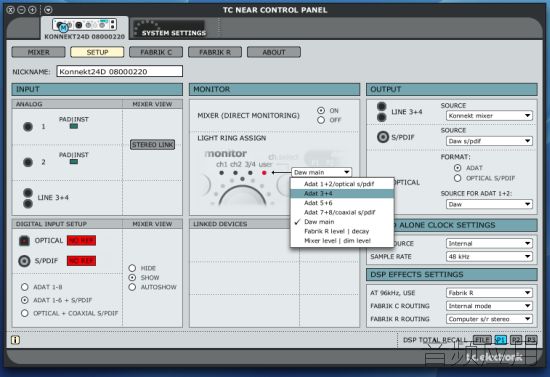The width and height of the screenshot is (550, 377).
Task: Click the info icon at bottom left
Action: (x=15, y=340)
